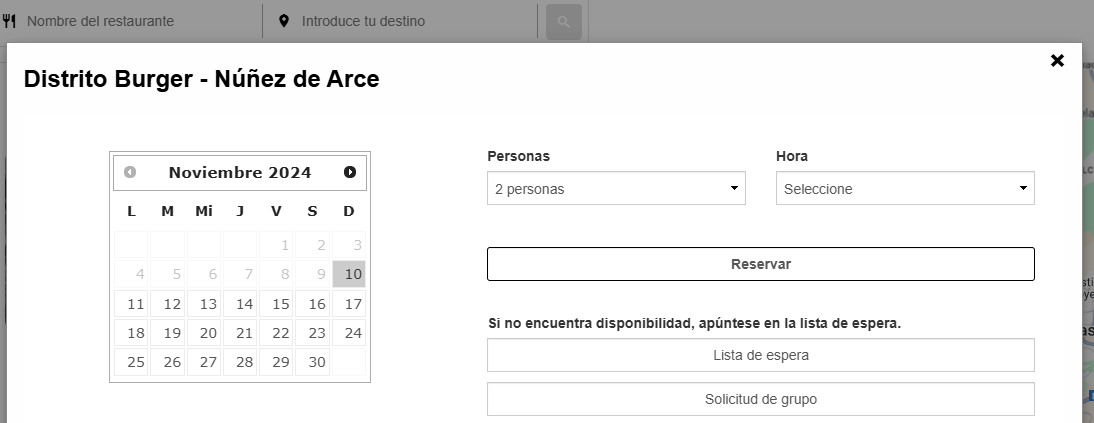
Task: Expand the Hora time selector
Action: pyautogui.click(x=905, y=188)
